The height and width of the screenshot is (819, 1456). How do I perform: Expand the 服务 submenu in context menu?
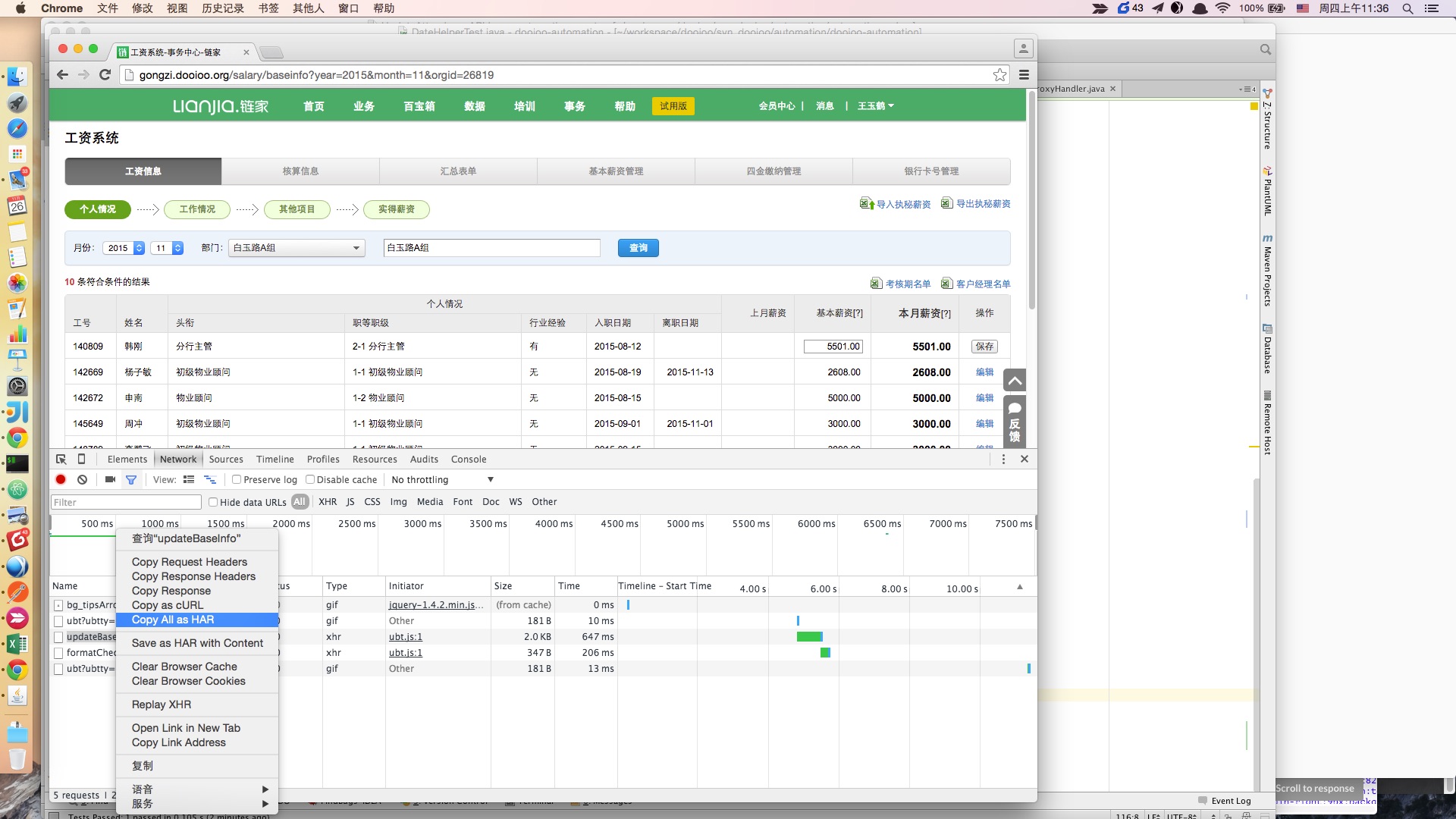click(x=197, y=803)
